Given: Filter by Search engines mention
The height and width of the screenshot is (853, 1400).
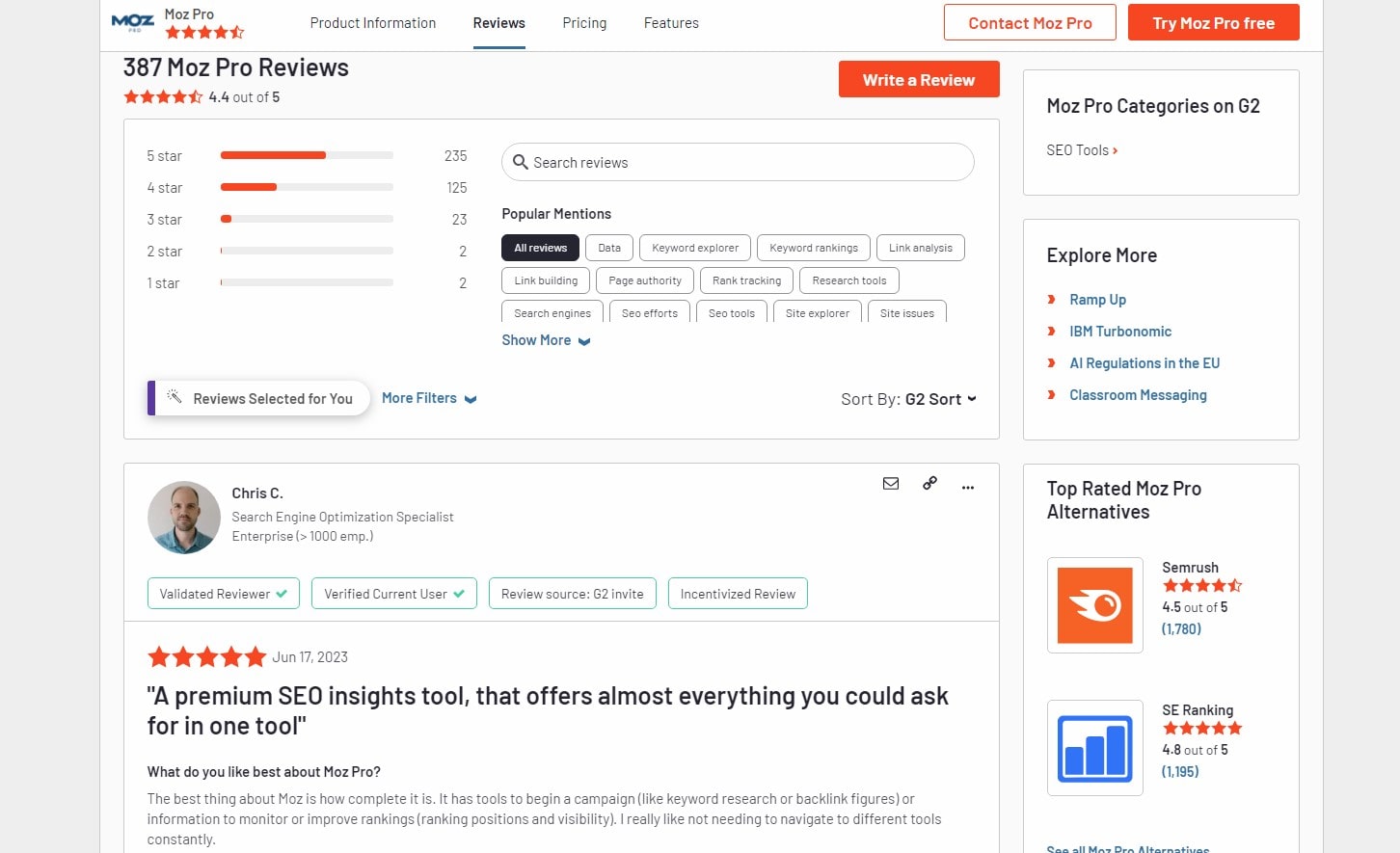Looking at the screenshot, I should click(x=552, y=312).
